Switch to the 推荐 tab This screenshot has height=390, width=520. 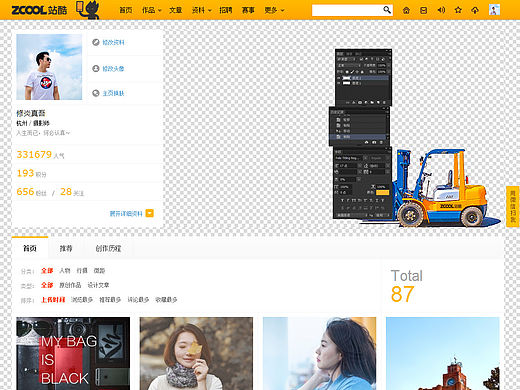[66, 248]
